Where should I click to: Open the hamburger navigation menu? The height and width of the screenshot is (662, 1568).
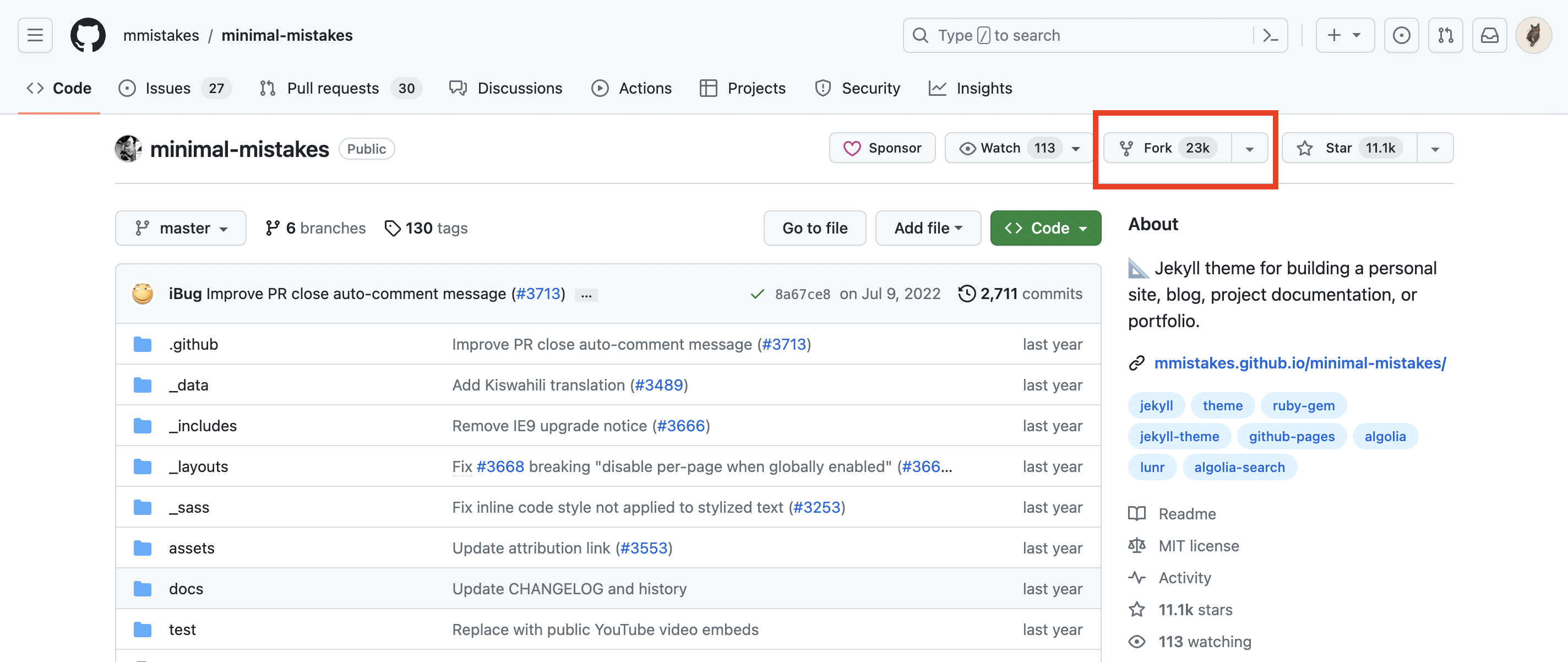point(35,35)
